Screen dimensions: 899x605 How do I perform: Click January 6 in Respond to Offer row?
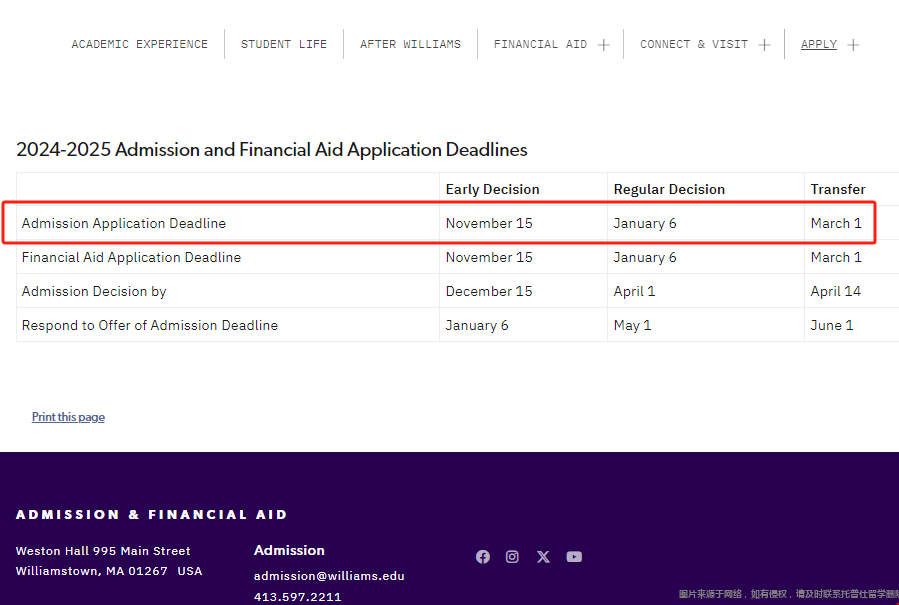[477, 325]
